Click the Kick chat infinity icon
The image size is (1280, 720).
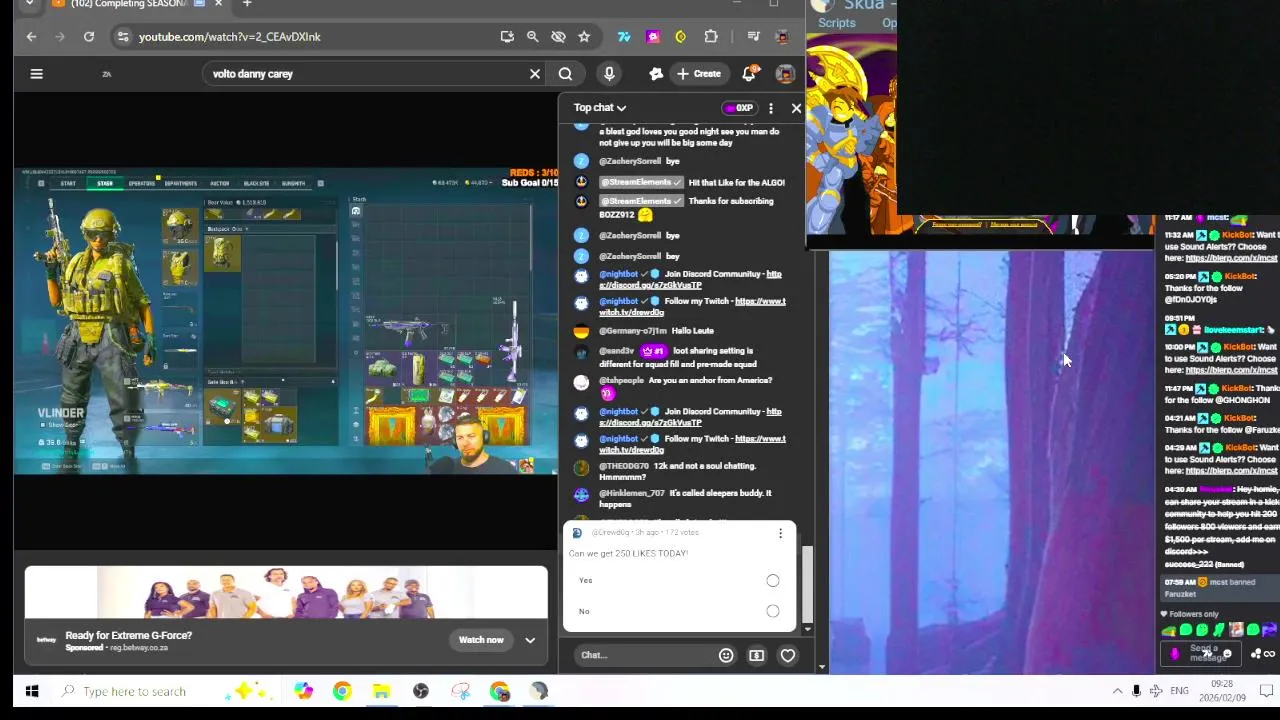[x=1269, y=654]
